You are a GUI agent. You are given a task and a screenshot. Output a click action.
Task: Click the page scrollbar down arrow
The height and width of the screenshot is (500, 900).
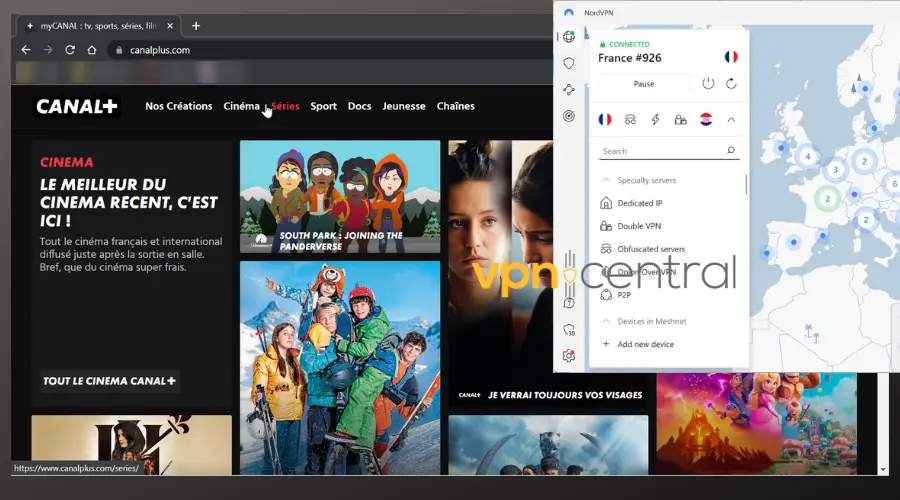pyautogui.click(x=883, y=469)
